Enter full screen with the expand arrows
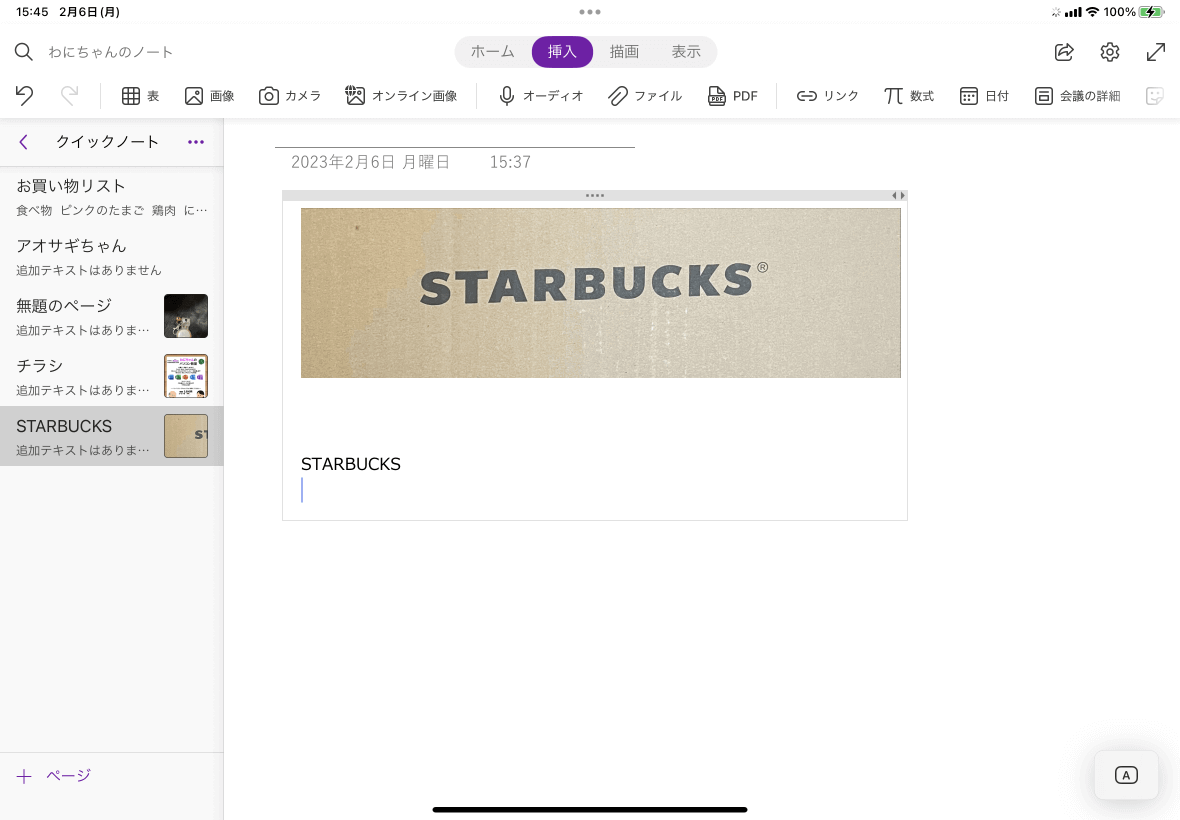 tap(1156, 52)
